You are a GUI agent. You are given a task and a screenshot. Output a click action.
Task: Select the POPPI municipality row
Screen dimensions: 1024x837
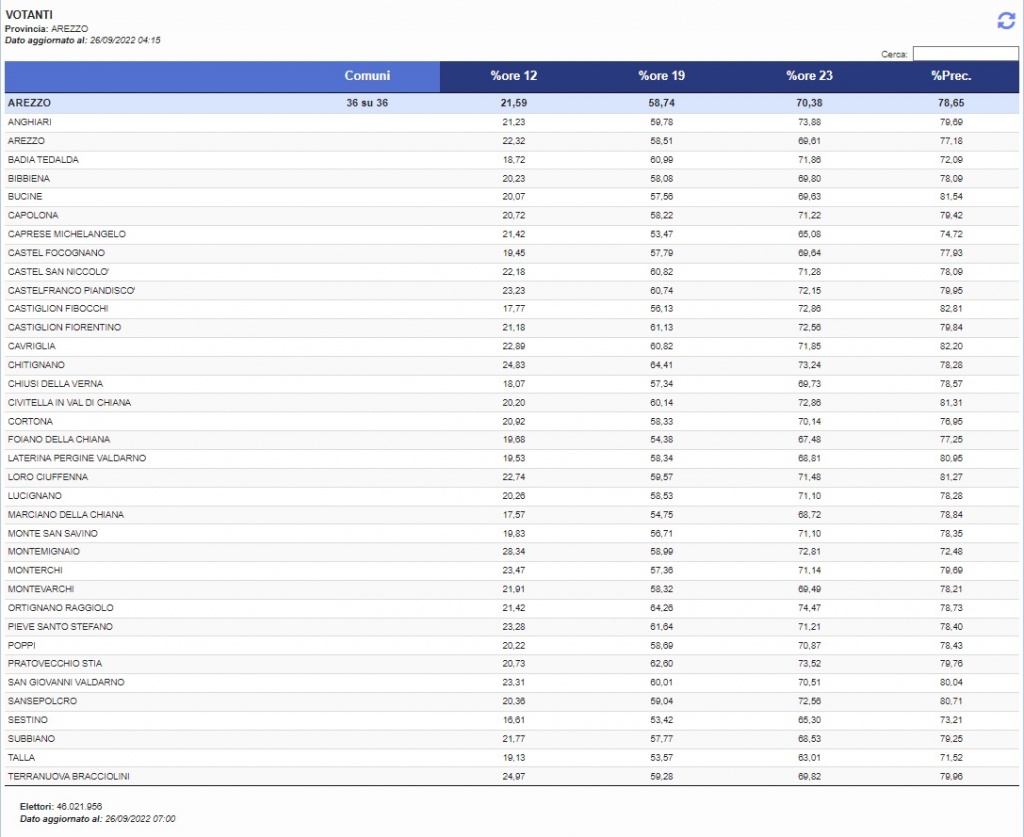point(21,645)
